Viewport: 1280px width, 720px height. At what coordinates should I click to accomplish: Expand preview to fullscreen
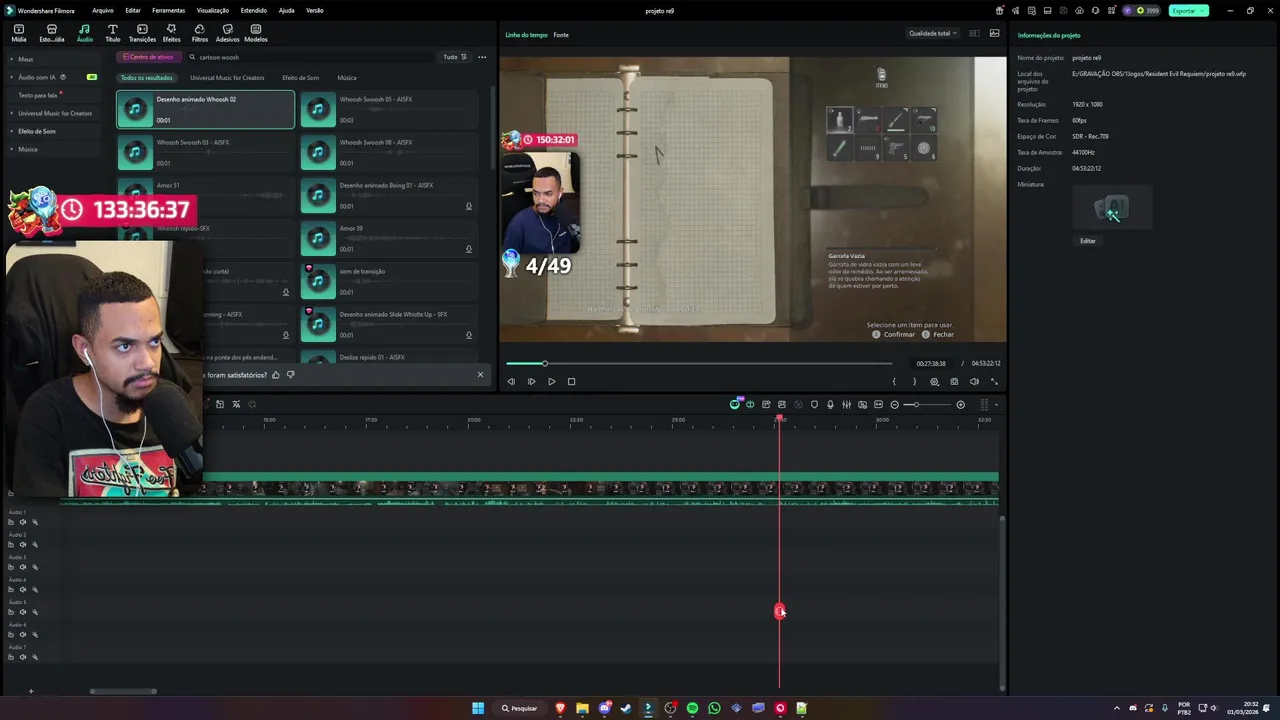click(x=994, y=381)
